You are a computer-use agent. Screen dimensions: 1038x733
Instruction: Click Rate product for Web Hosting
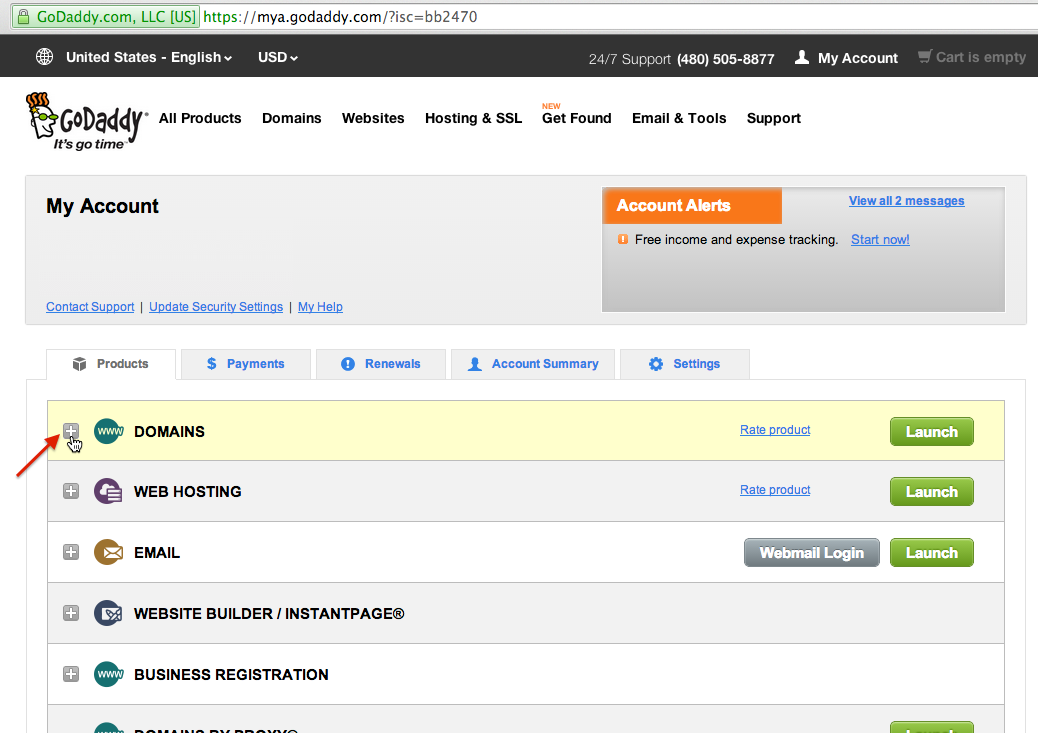point(775,490)
